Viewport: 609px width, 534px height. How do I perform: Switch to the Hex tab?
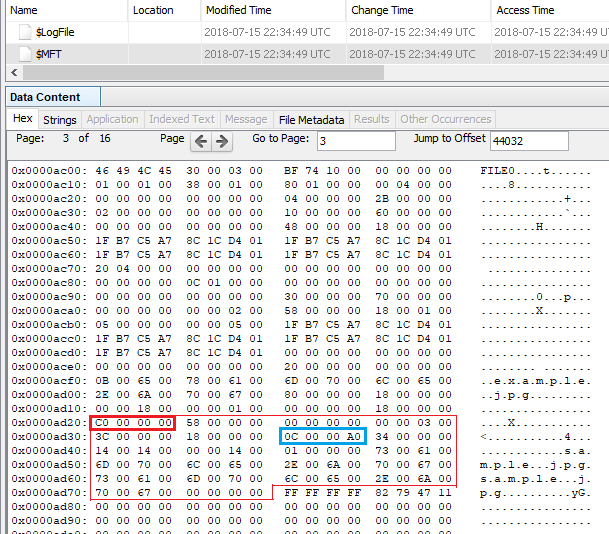[23, 118]
